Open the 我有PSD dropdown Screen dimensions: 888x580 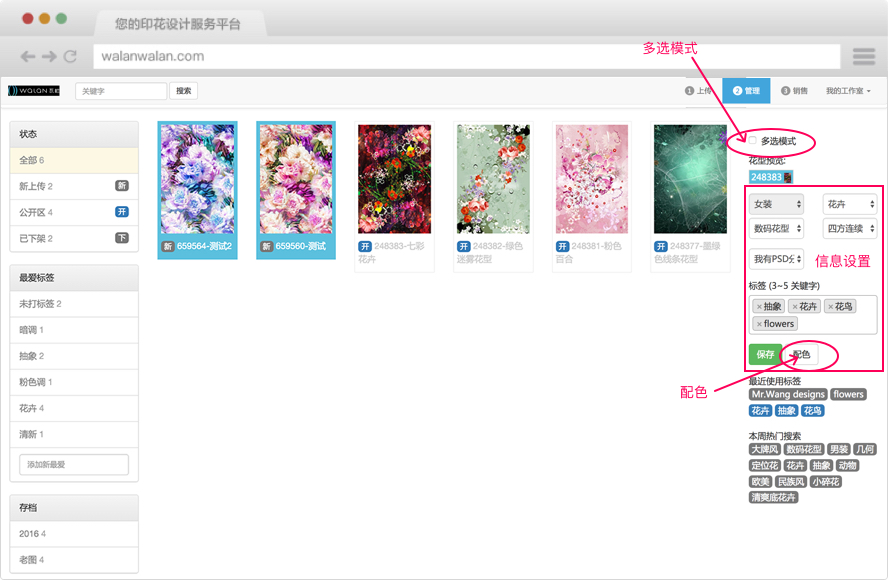pyautogui.click(x=776, y=260)
